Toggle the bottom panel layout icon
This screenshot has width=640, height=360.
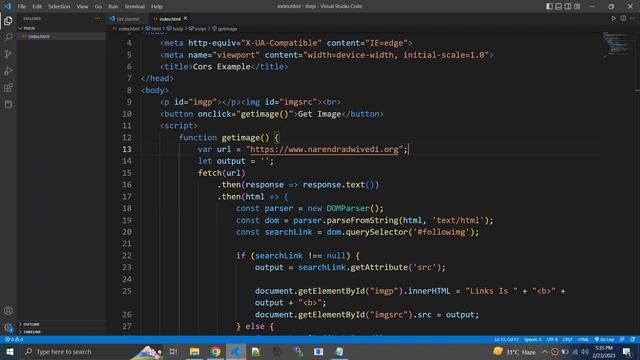point(559,6)
